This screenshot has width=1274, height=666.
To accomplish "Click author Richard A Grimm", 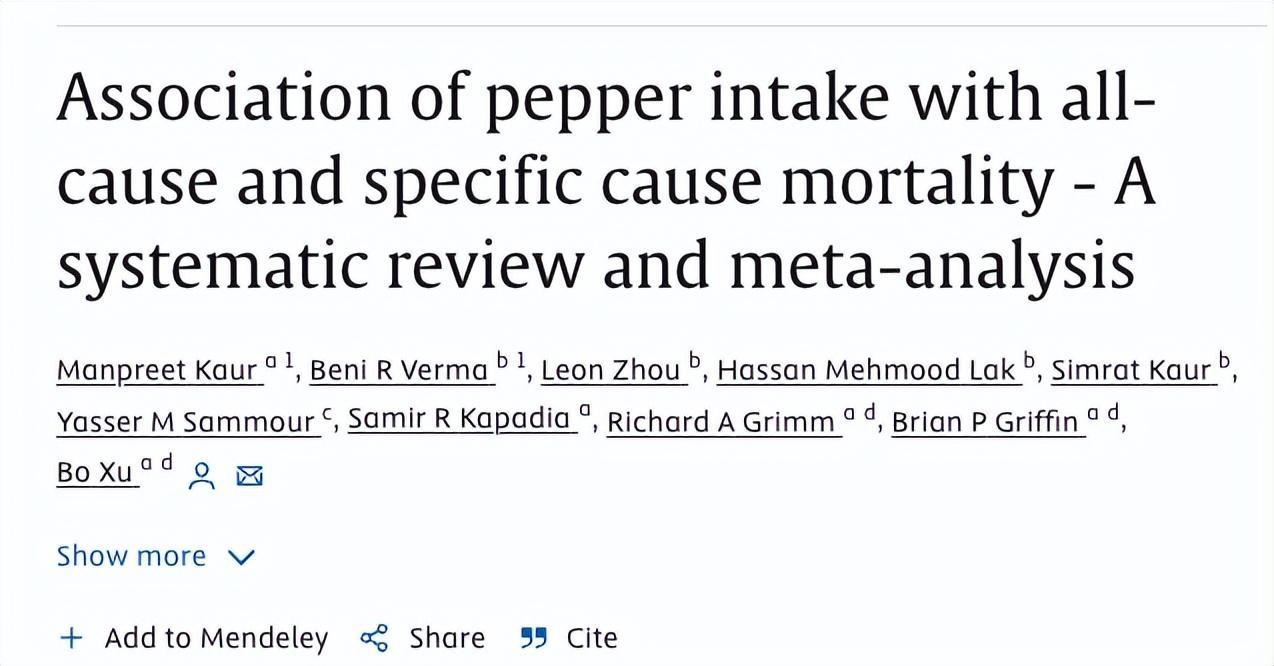I will point(721,423).
